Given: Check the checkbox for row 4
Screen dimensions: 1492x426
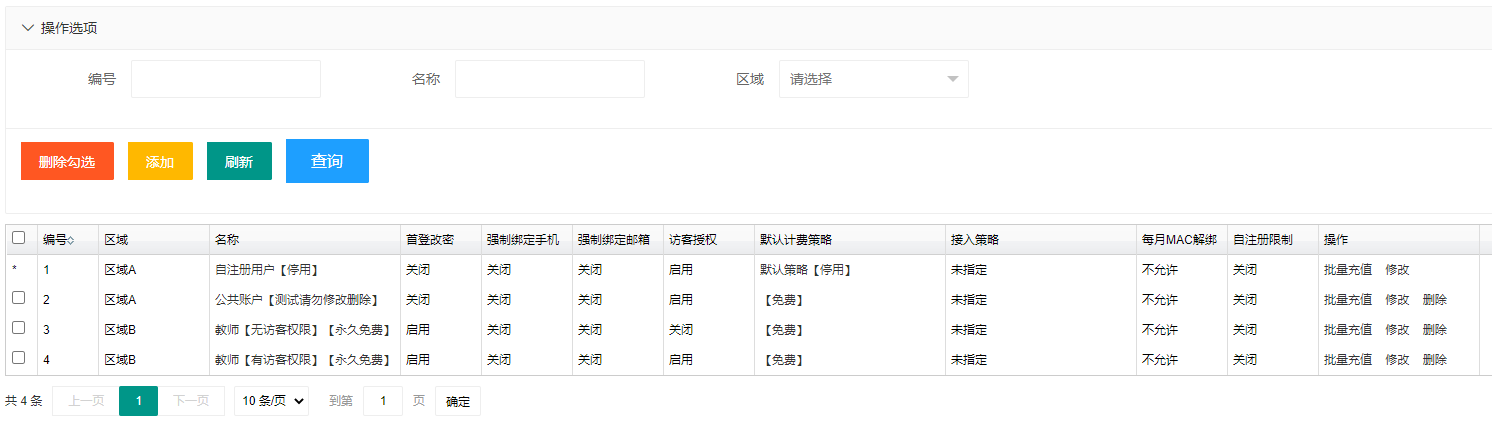Looking at the screenshot, I should coord(18,358).
